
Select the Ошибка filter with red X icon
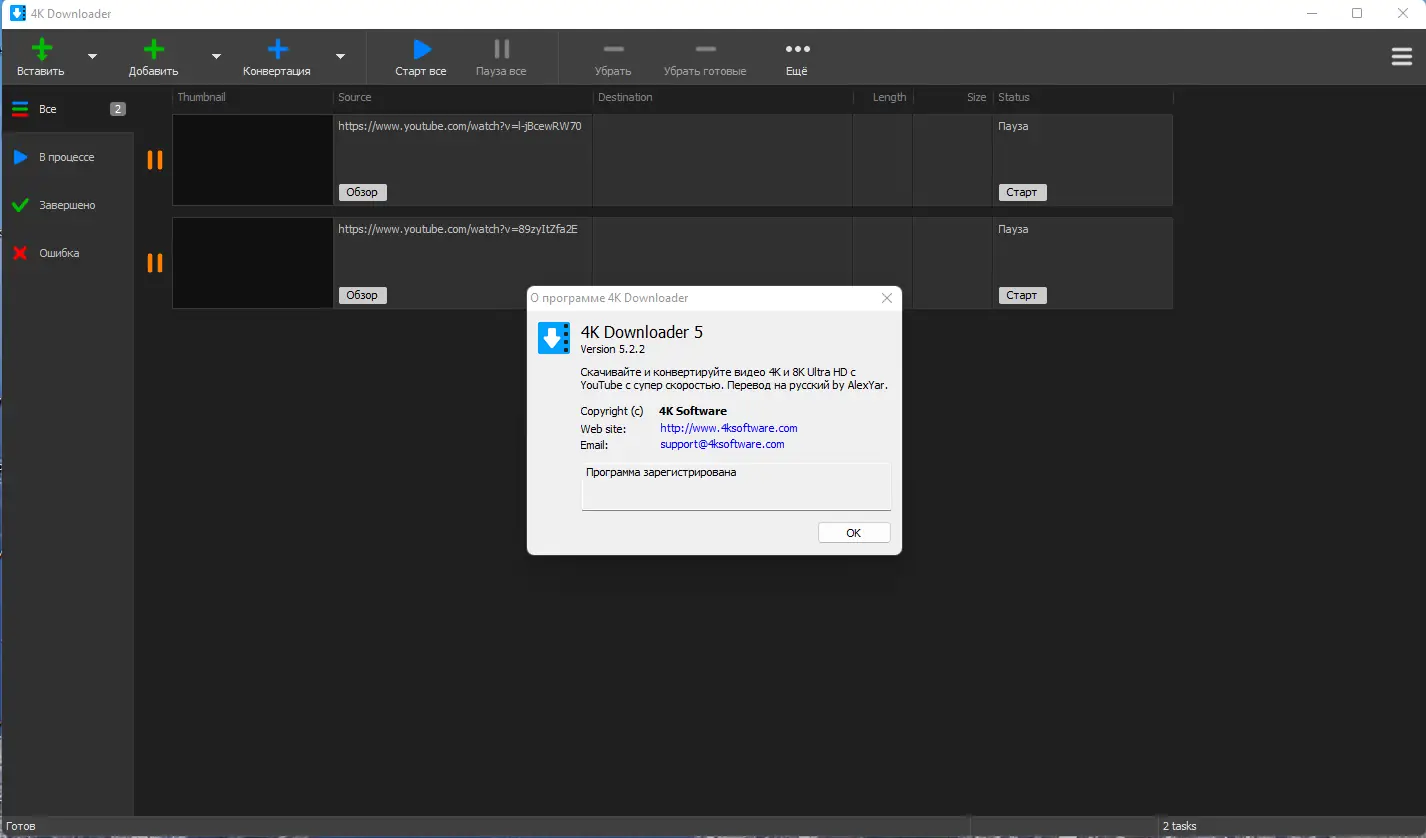[20, 252]
